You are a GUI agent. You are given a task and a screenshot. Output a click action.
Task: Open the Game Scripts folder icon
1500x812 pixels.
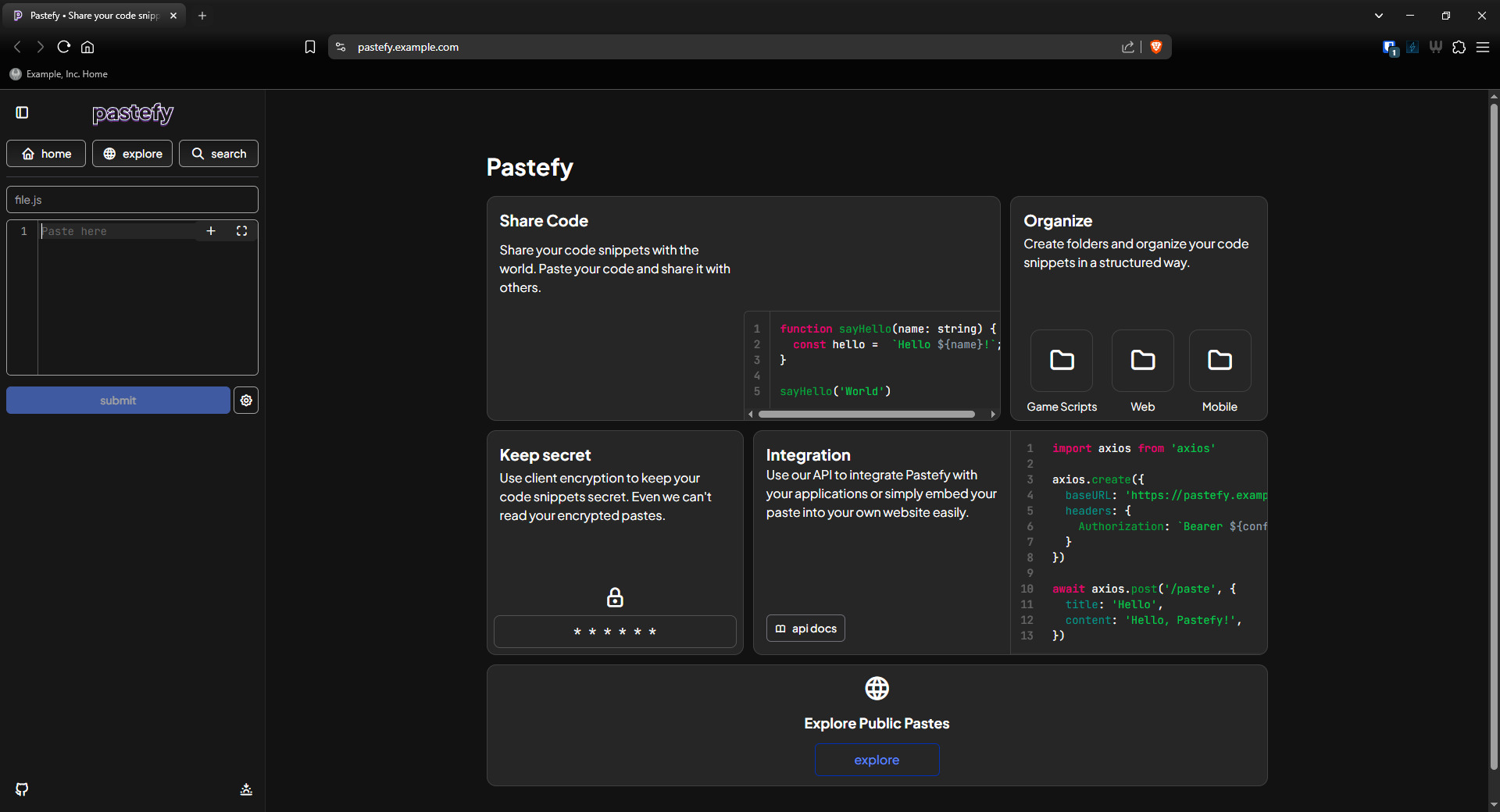[1061, 361]
